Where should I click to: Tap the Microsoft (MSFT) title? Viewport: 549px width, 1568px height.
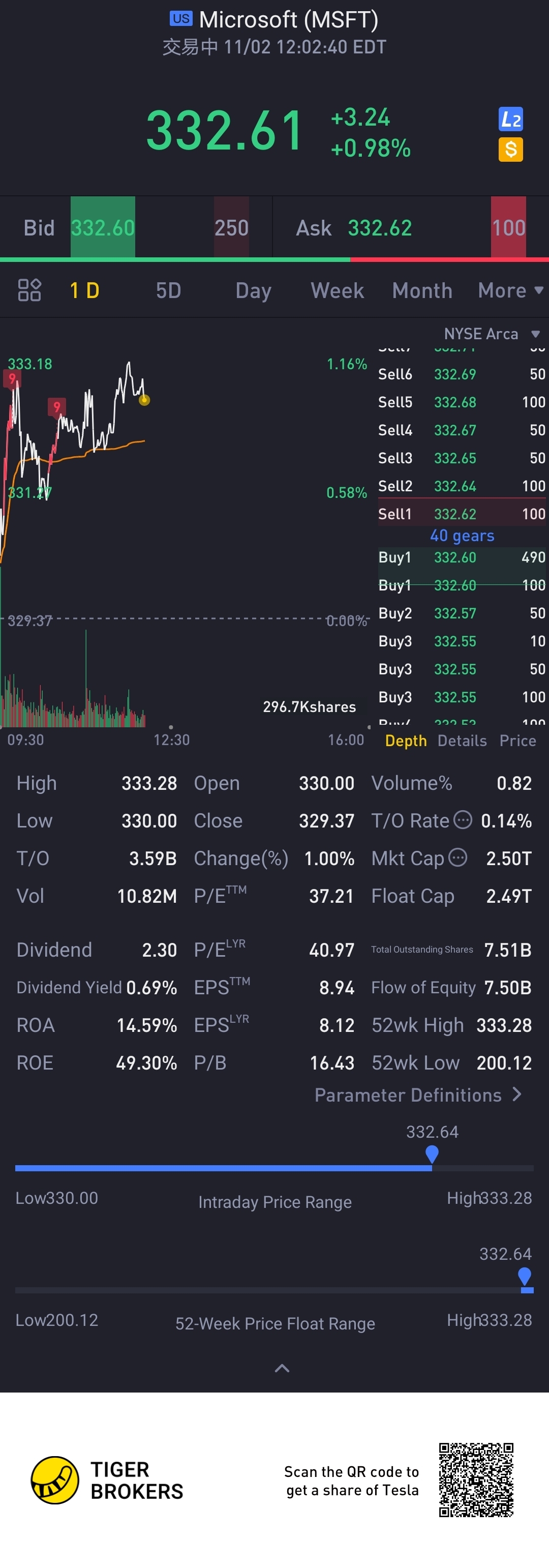[x=289, y=19]
